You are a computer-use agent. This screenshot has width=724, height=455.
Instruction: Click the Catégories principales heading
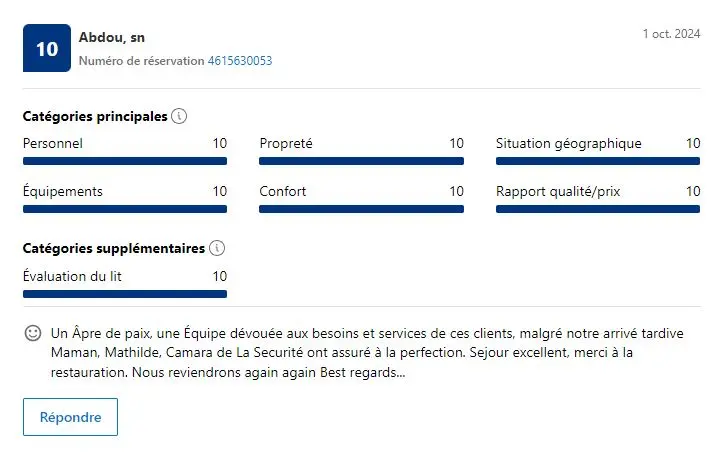(95, 116)
